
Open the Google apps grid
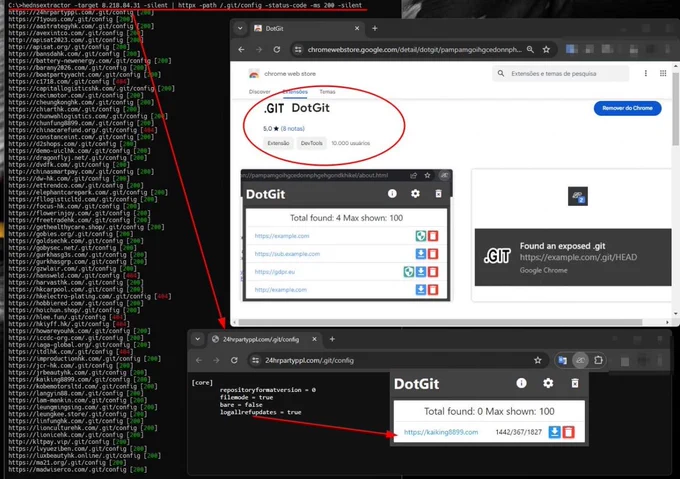tap(663, 74)
